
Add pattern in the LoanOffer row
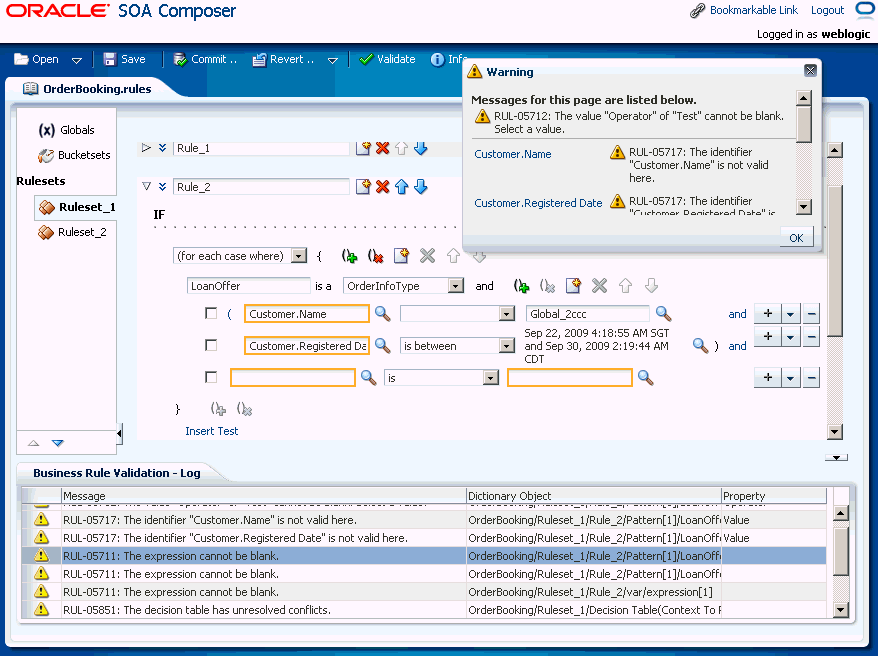(573, 286)
